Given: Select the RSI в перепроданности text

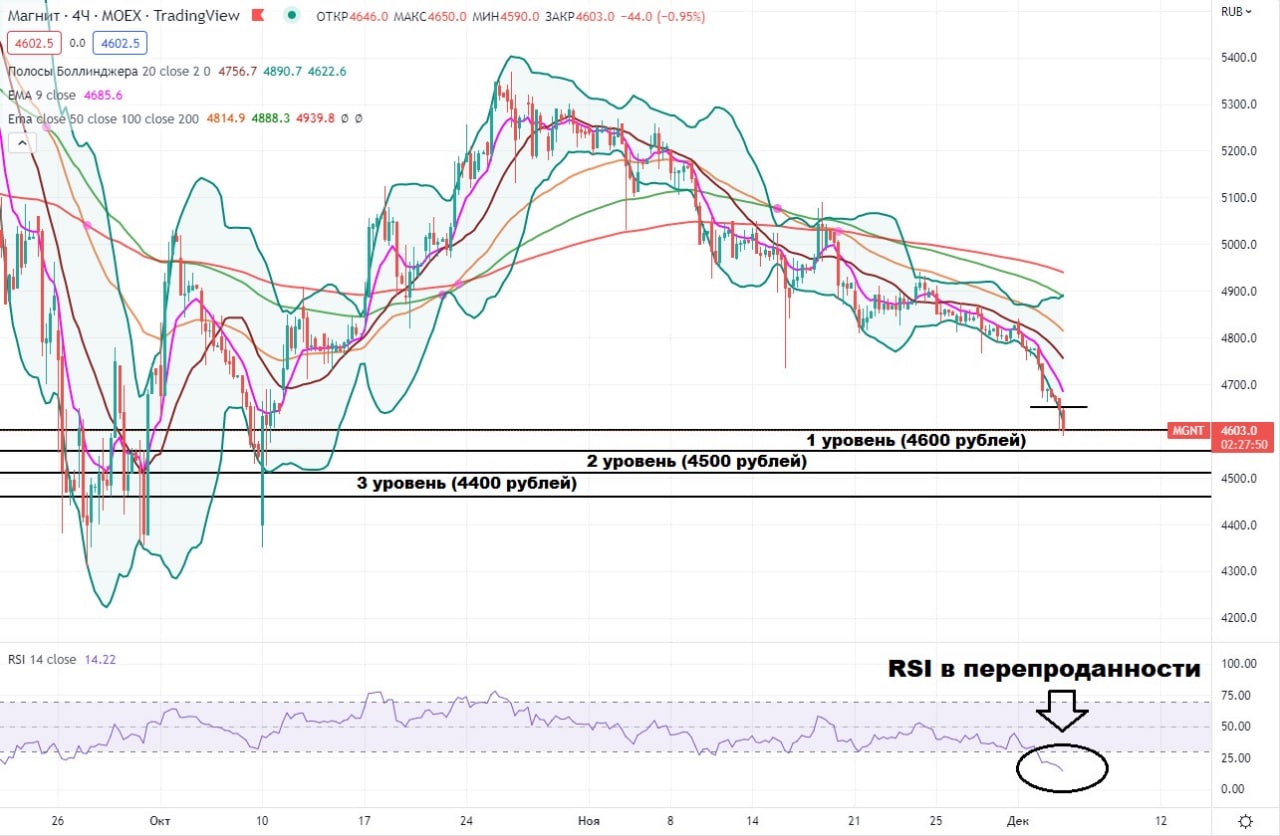Looking at the screenshot, I should point(1044,669).
